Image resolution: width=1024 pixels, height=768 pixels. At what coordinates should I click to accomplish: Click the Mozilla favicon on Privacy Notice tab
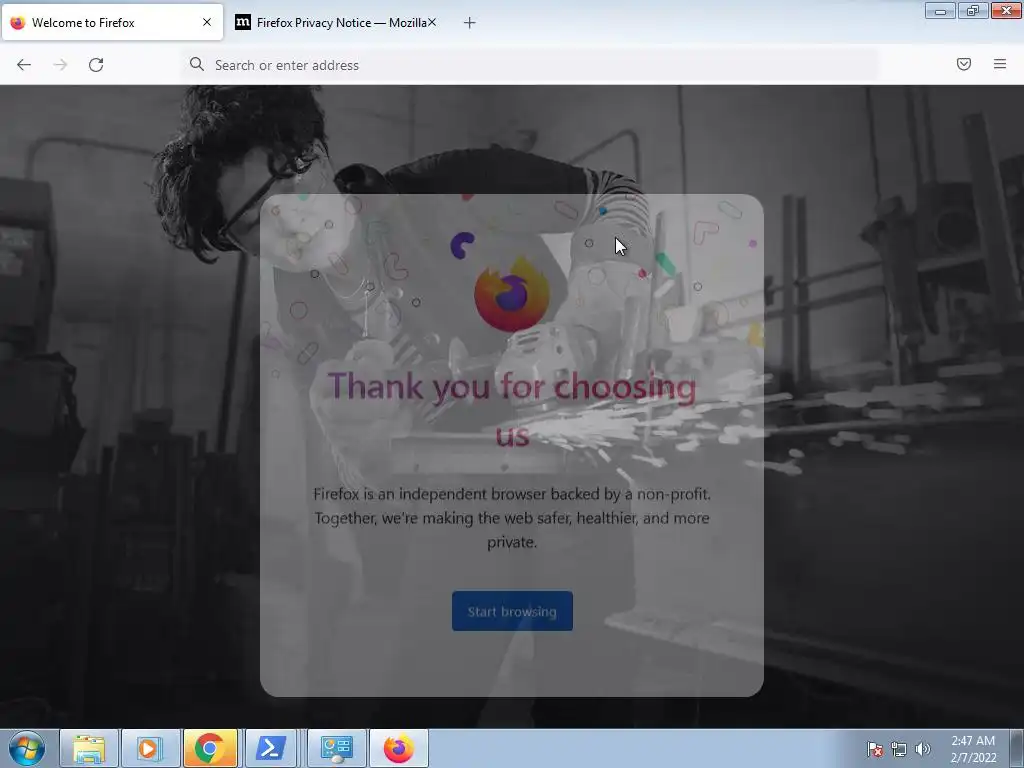coord(242,23)
